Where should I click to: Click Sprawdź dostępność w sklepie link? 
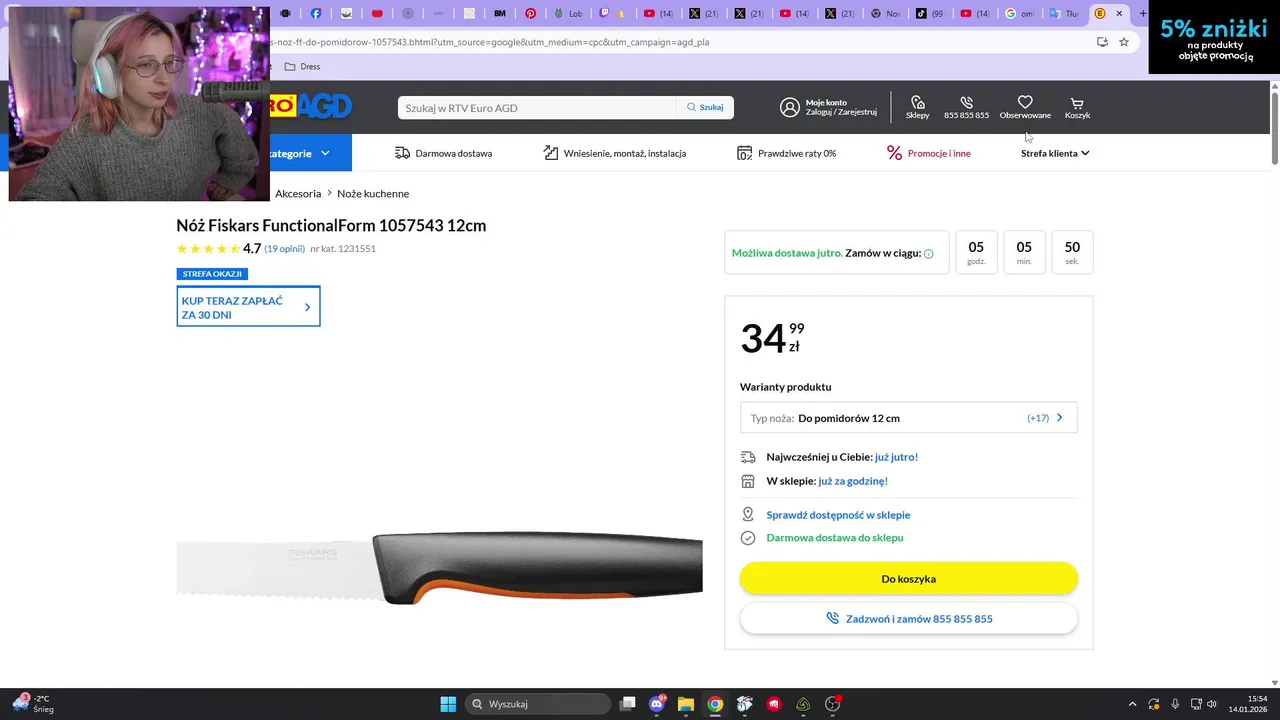pyautogui.click(x=838, y=515)
